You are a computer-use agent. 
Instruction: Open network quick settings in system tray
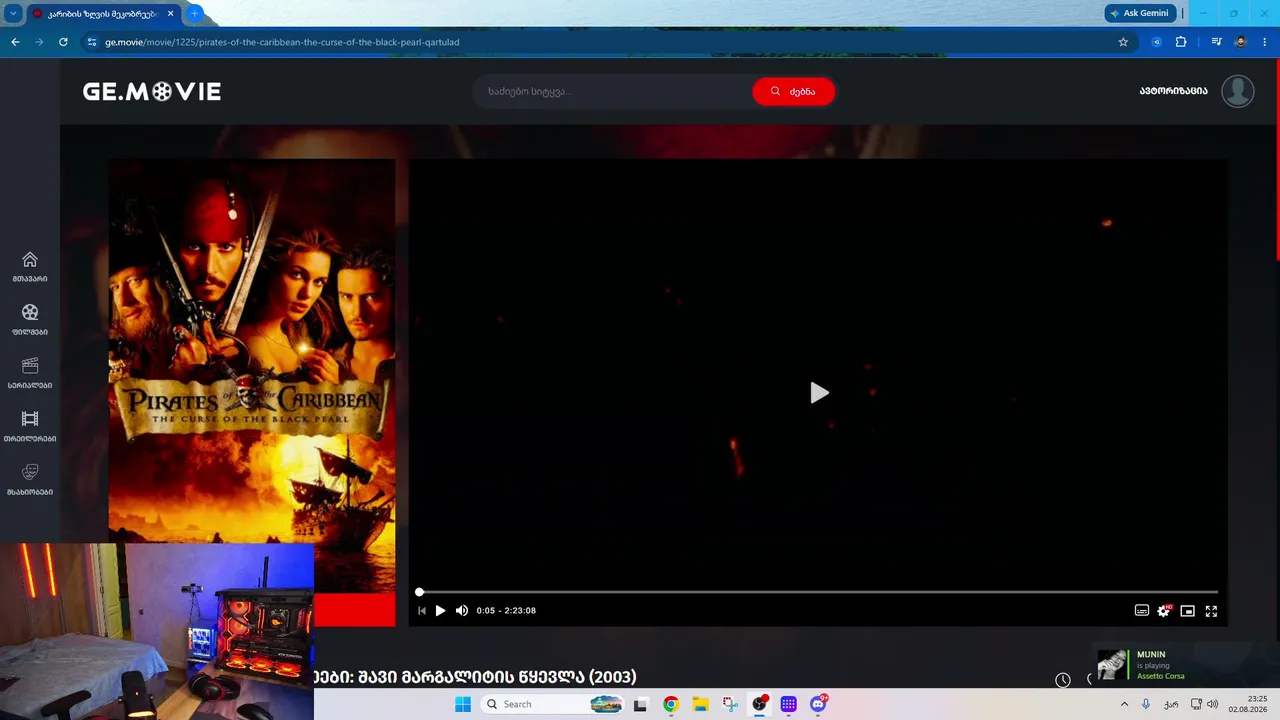point(1196,704)
